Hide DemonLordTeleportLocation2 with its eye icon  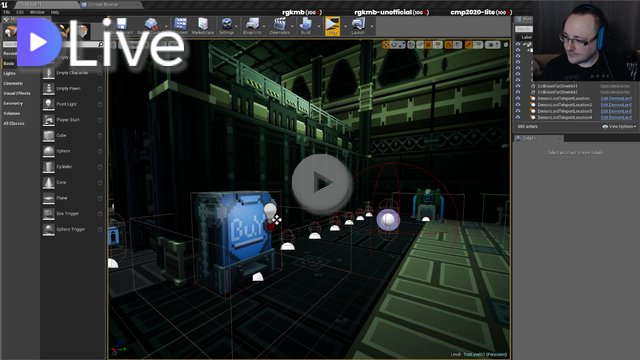coord(518,105)
